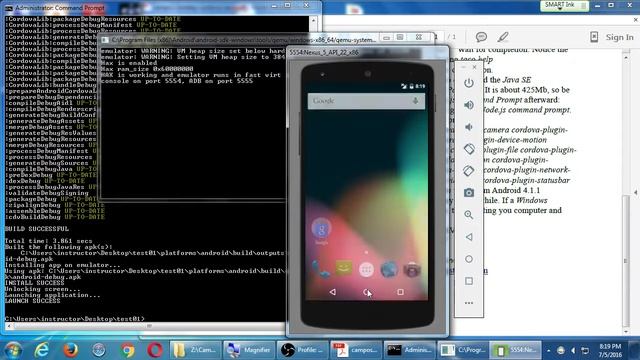Activate the emulator zoom magnifier icon
This screenshot has height=360, width=640.
coord(469,215)
